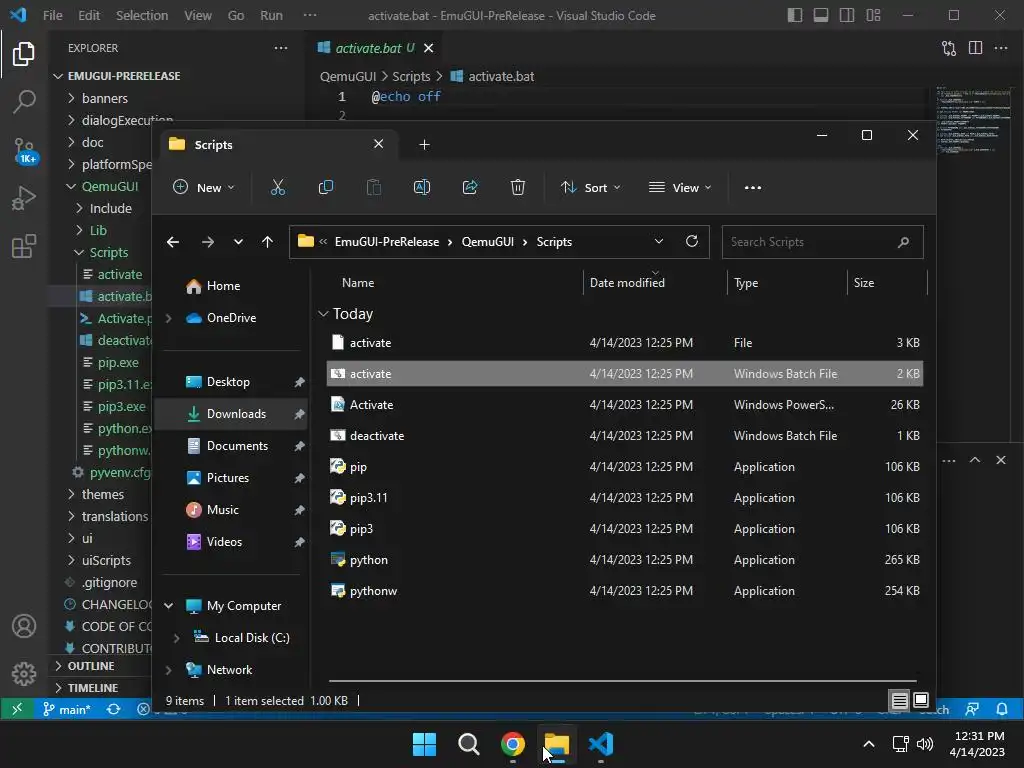Image resolution: width=1024 pixels, height=768 pixels.
Task: Open the Sort dropdown in File Explorer
Action: (x=590, y=187)
